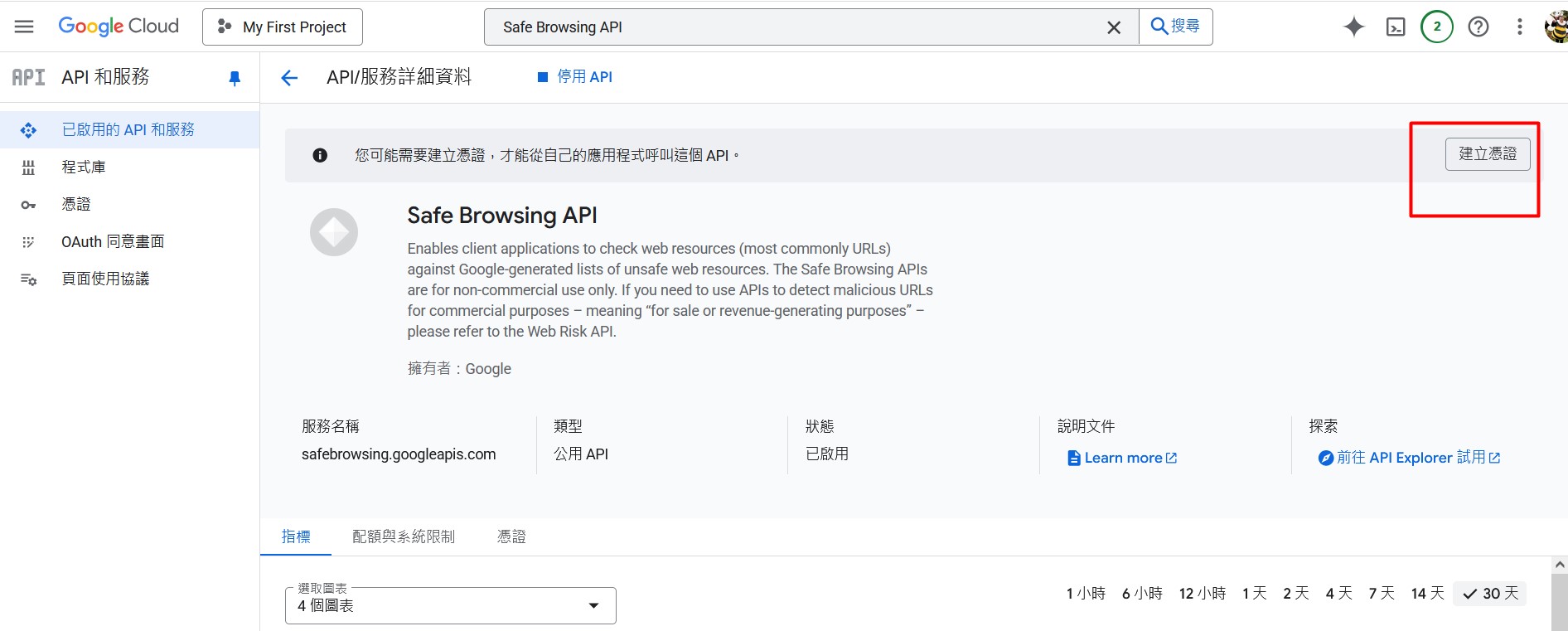Open the help question mark icon
1568x631 pixels.
pyautogui.click(x=1478, y=27)
